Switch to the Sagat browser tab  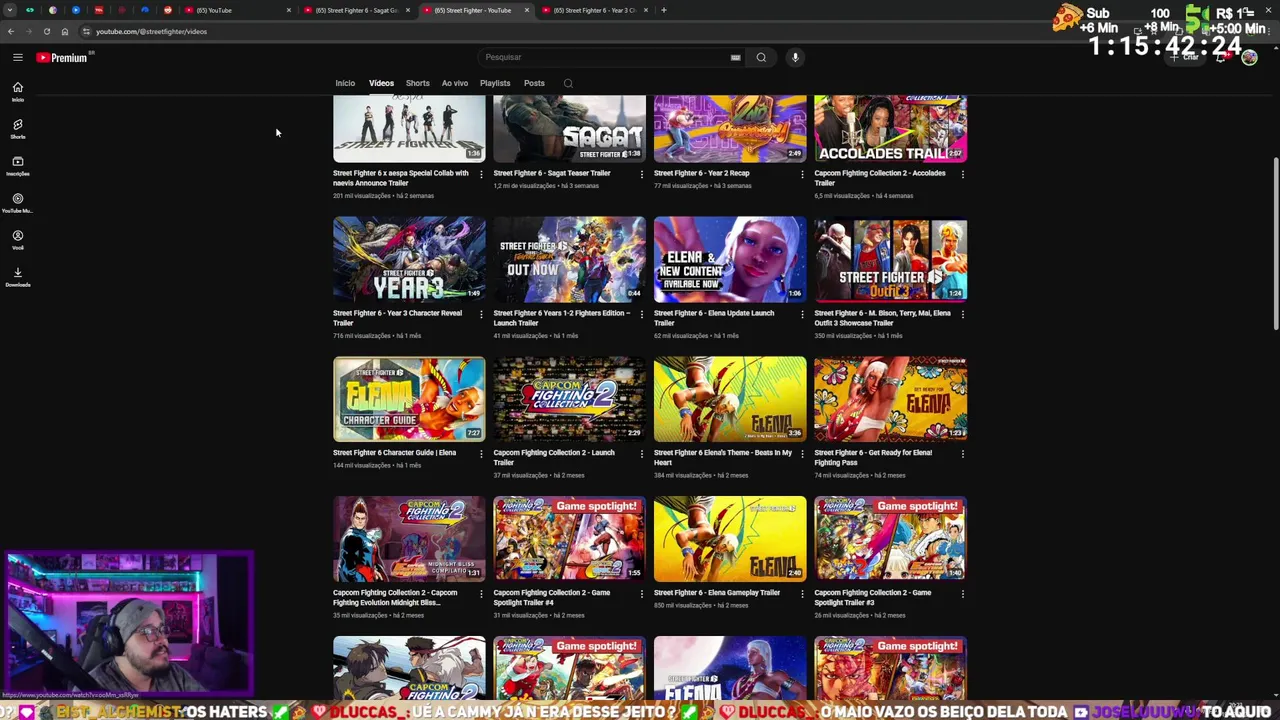coord(357,10)
